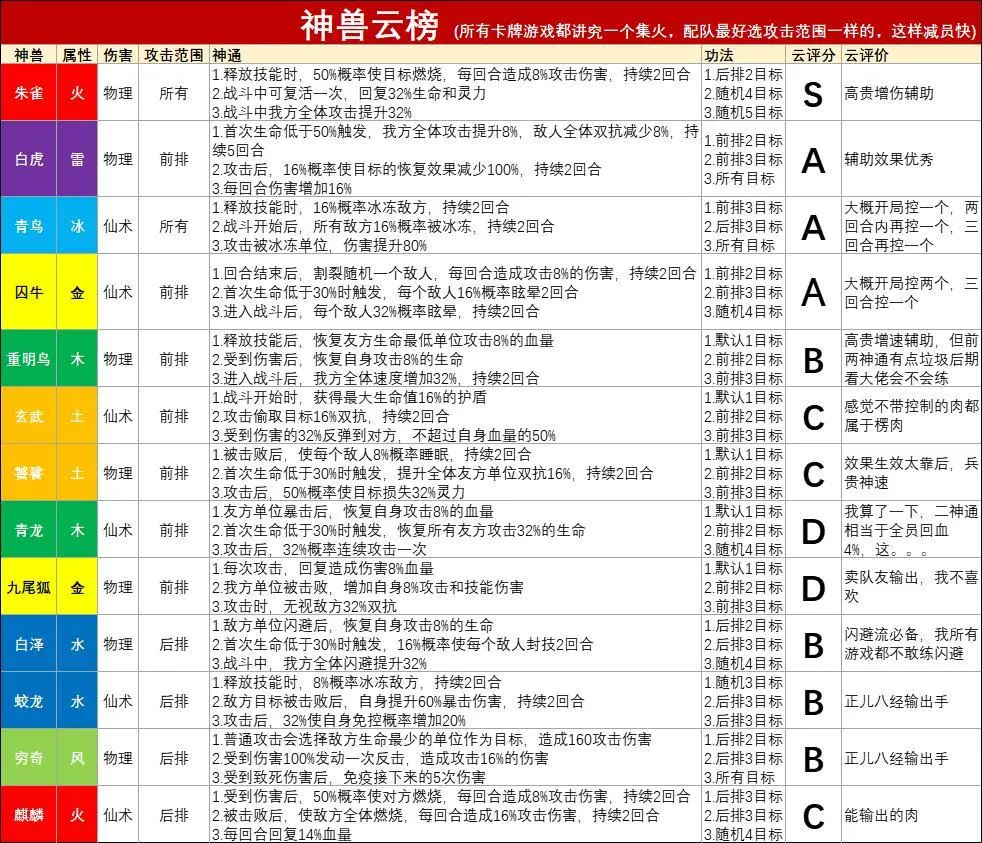Select the green 重明鸟 name cell
Viewport: 982px width, 843px height.
click(x=27, y=358)
